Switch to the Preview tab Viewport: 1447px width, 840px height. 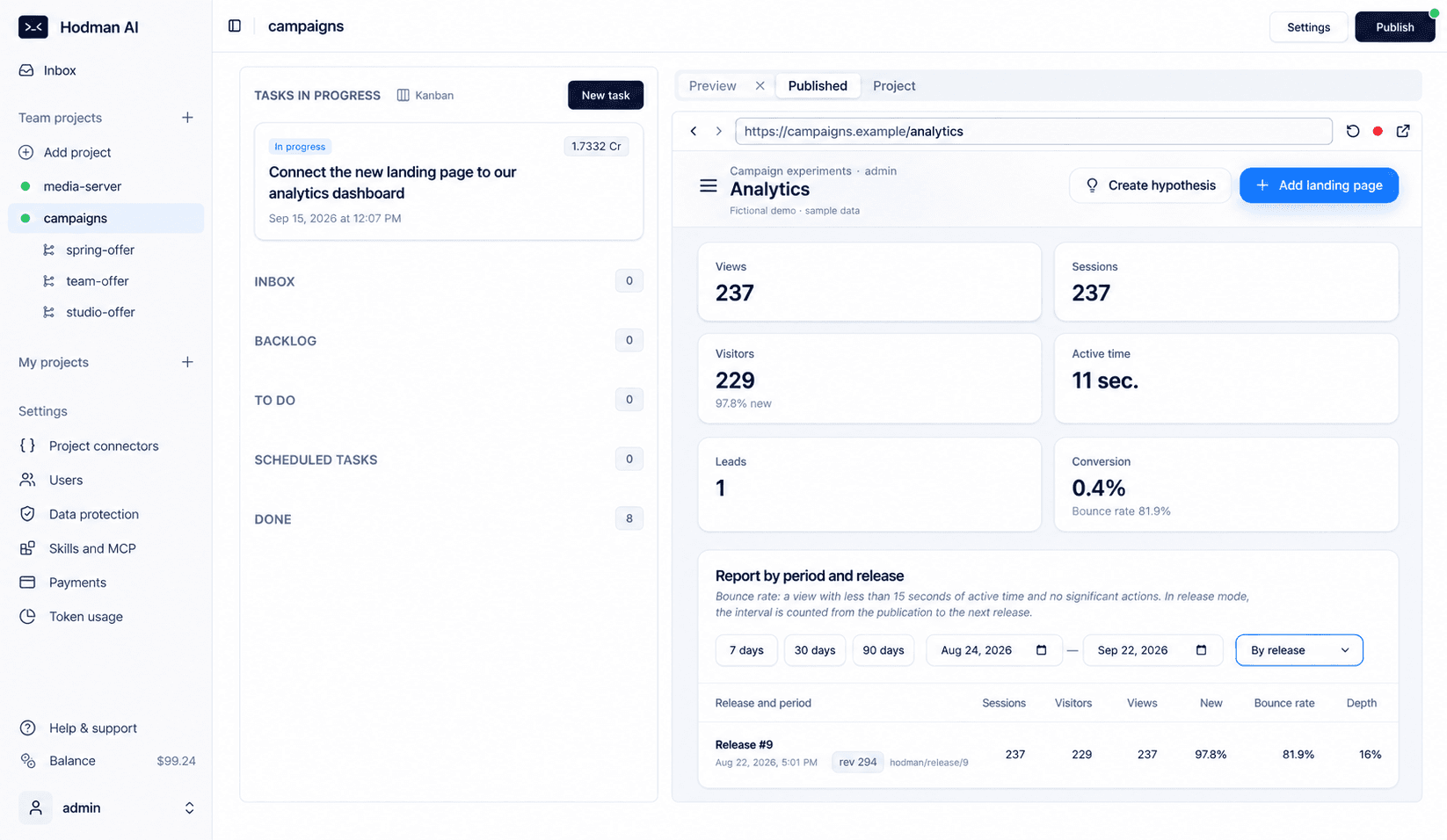pyautogui.click(x=713, y=85)
